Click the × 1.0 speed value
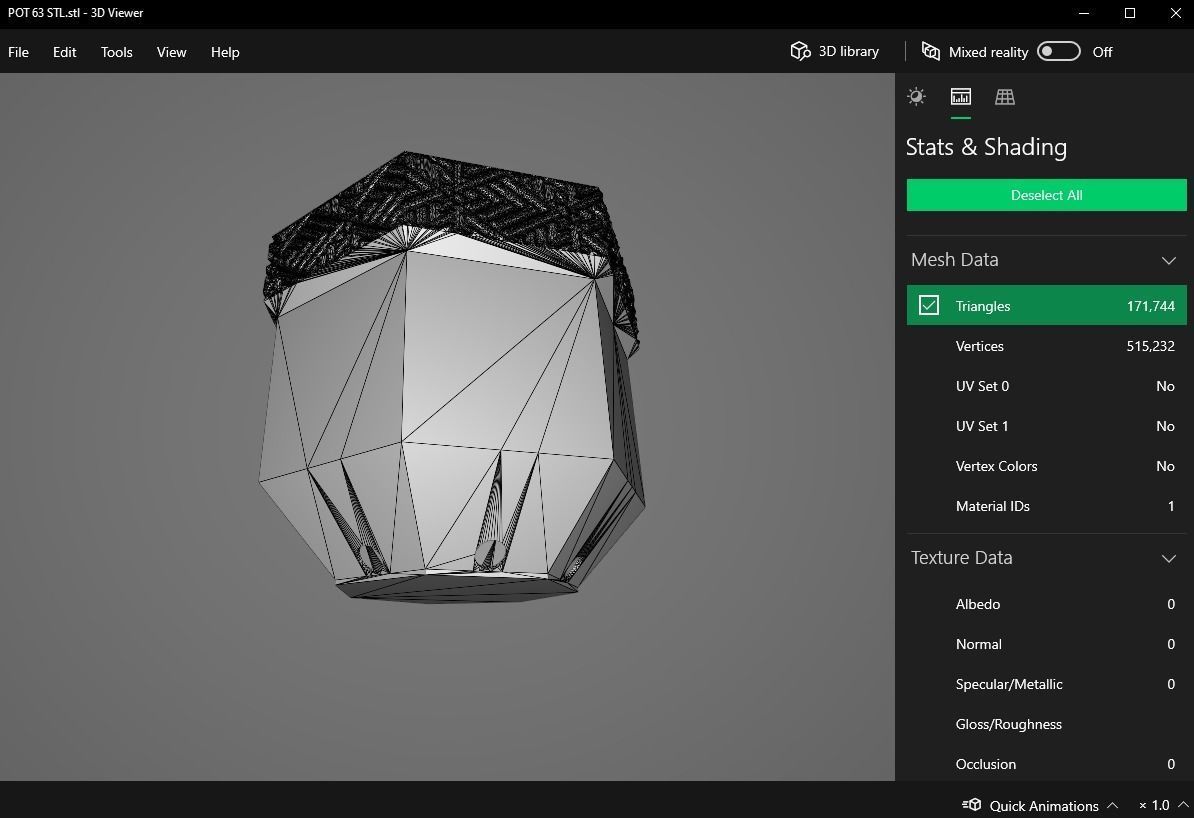Viewport: 1194px width, 818px height. click(1154, 805)
